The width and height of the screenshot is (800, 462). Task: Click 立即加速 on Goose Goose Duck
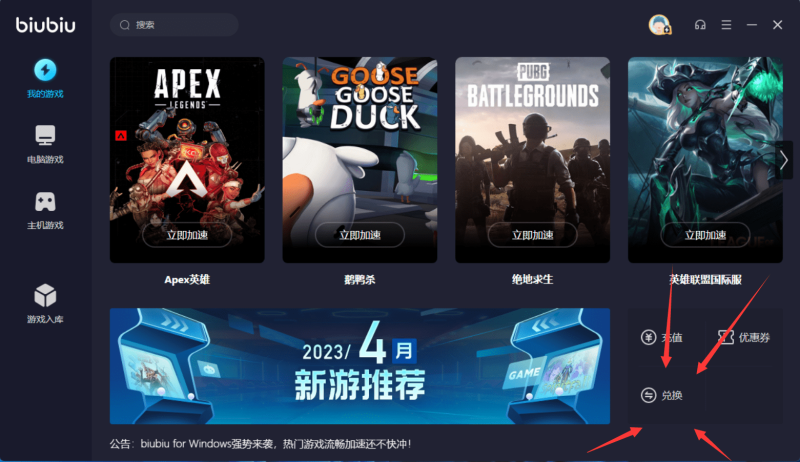point(360,235)
